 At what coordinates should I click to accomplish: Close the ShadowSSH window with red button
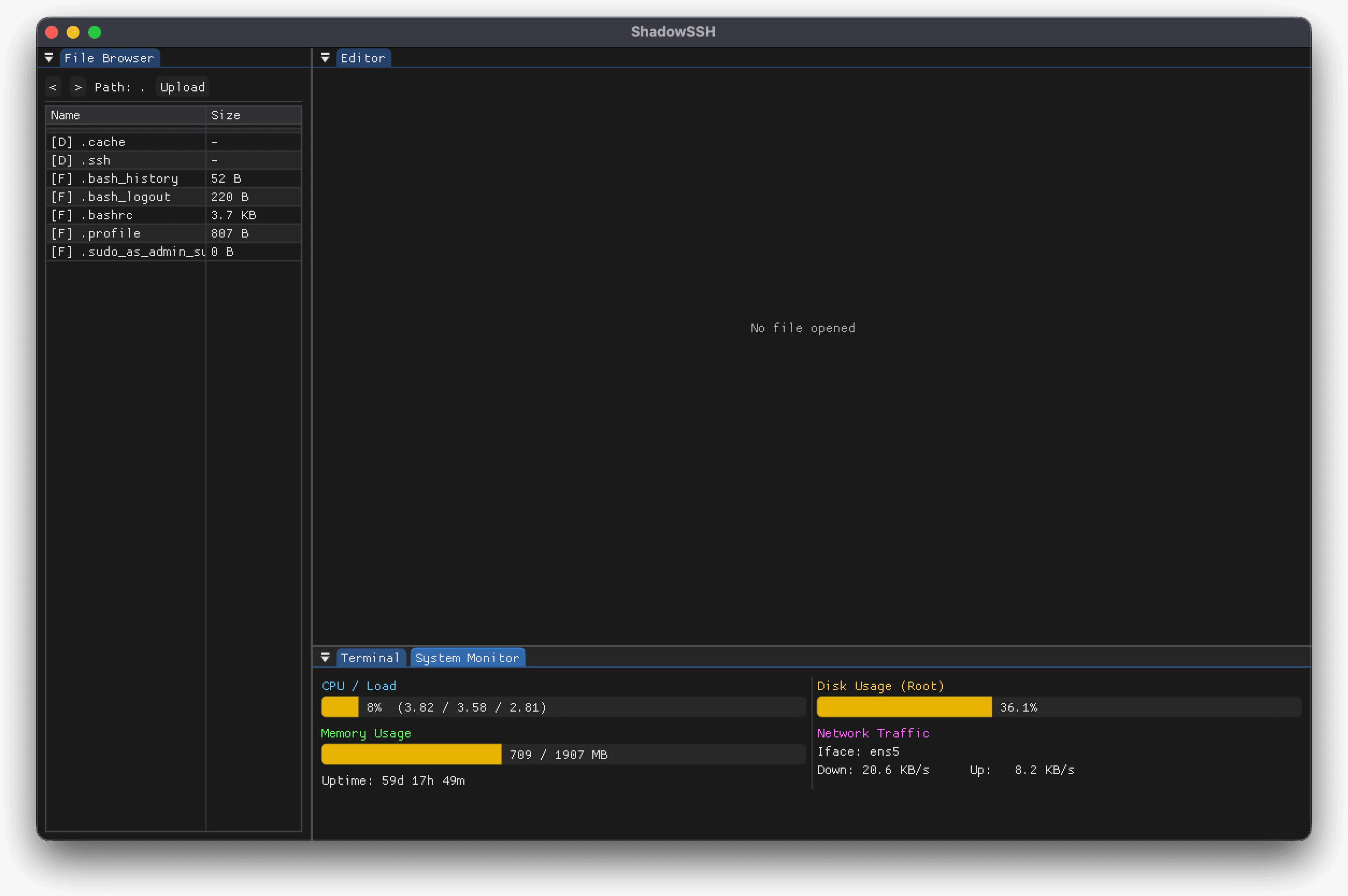click(52, 32)
